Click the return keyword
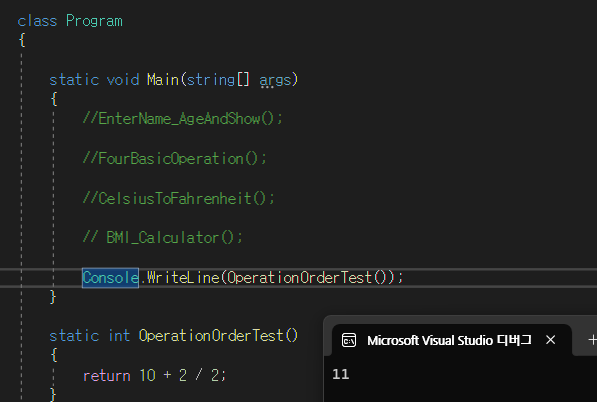 coord(107,376)
